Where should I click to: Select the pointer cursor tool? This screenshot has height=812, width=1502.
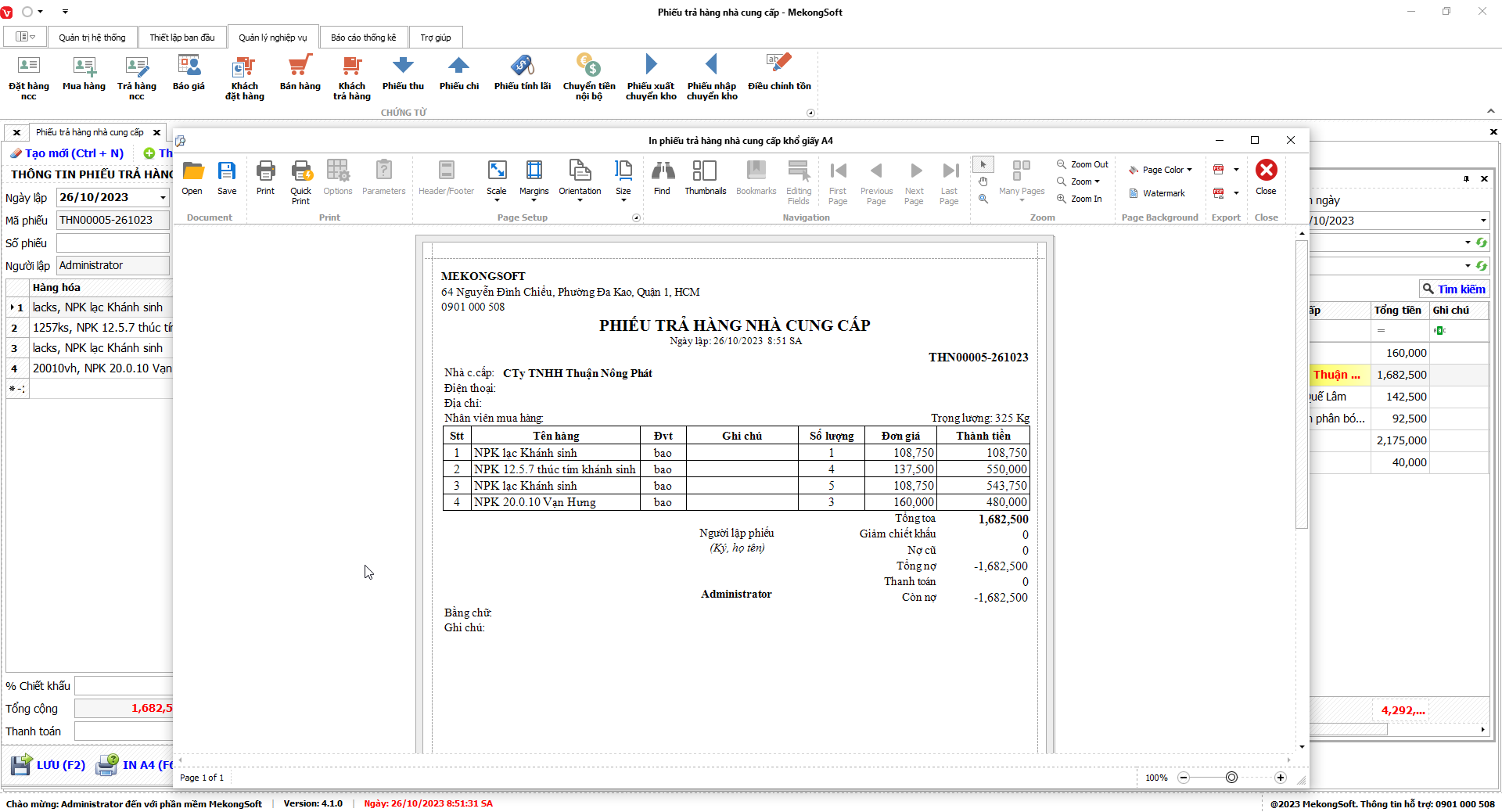[983, 164]
